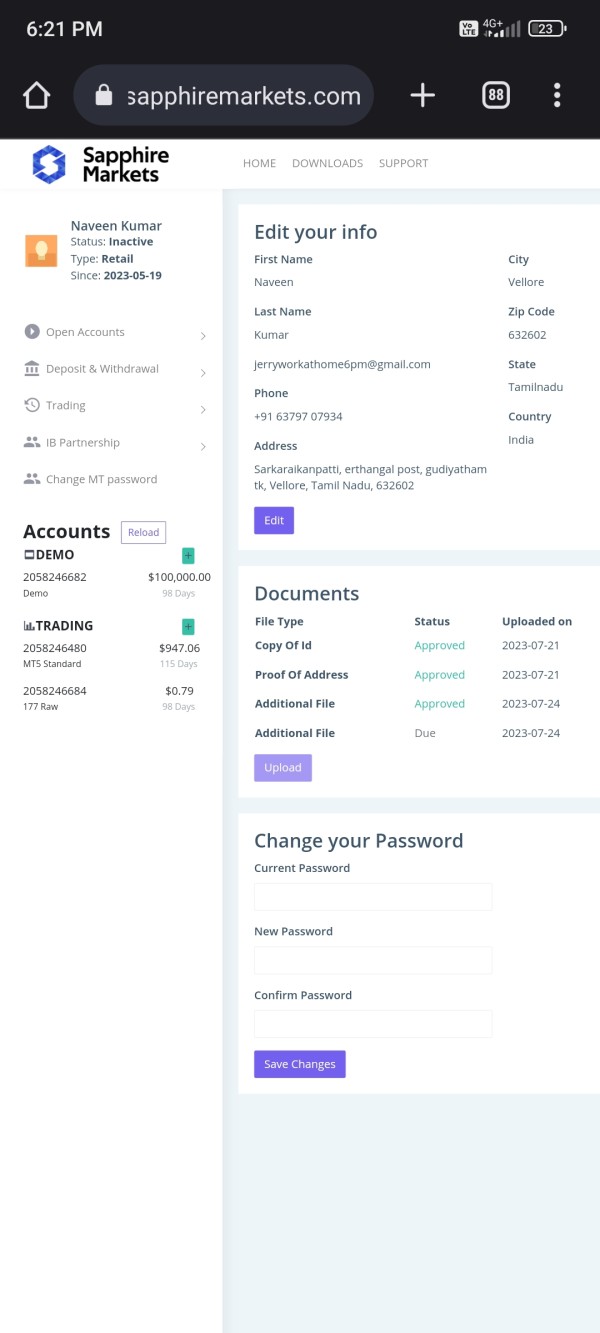Click the Trading history icon
The height and width of the screenshot is (1333, 600).
pyautogui.click(x=32, y=405)
